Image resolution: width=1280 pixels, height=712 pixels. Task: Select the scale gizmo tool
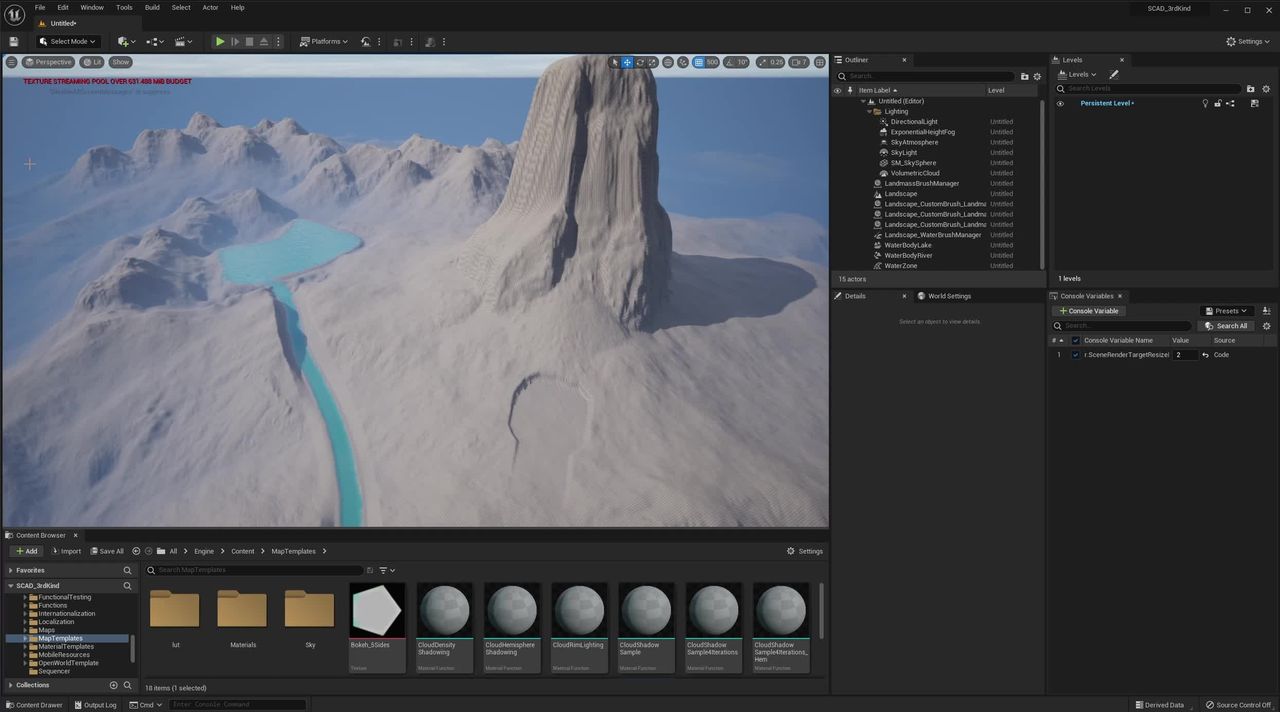pyautogui.click(x=652, y=62)
